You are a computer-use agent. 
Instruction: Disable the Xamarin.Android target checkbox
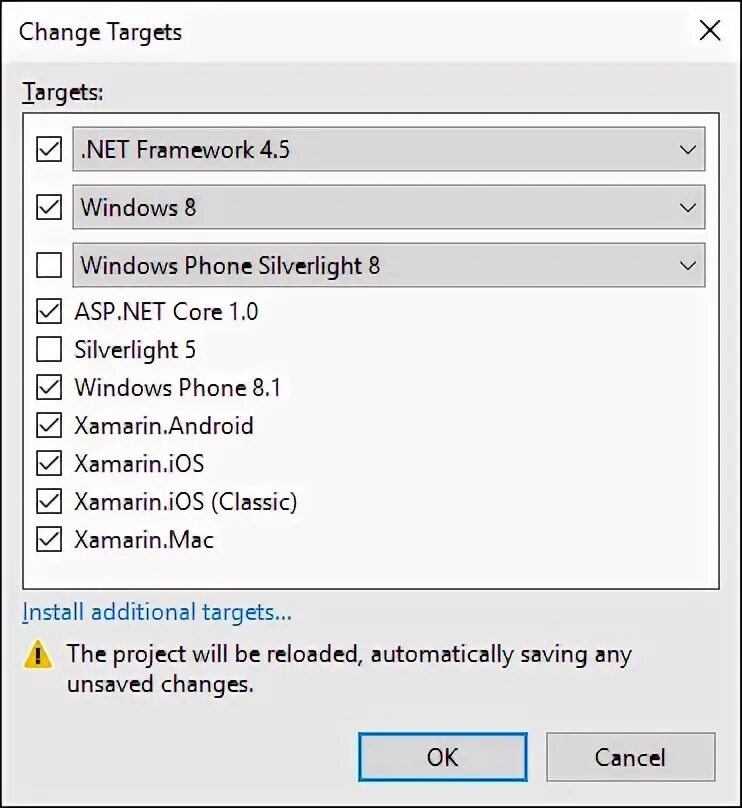point(48,426)
